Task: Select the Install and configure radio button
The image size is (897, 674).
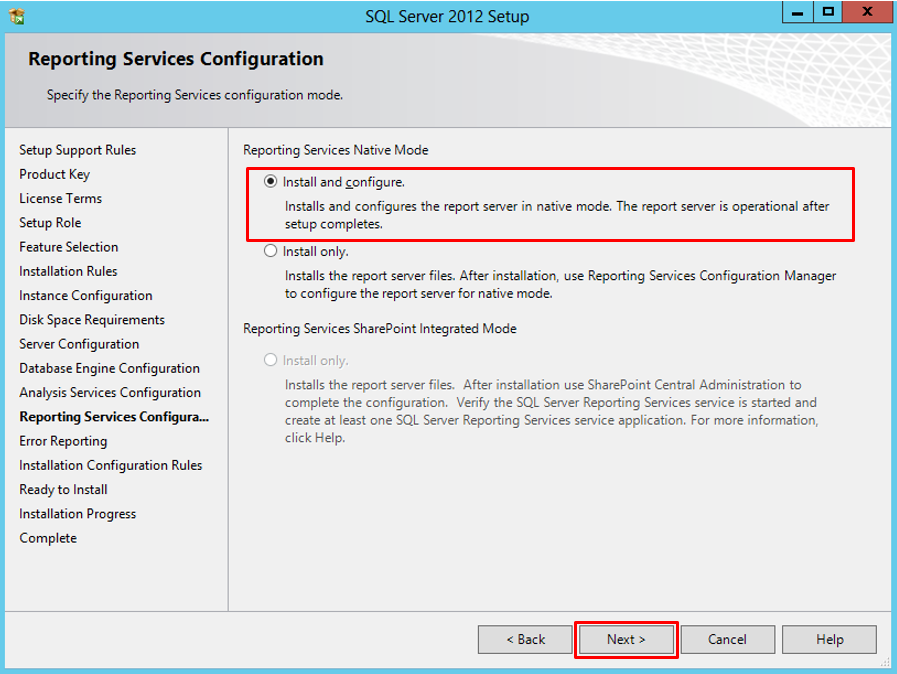Action: 270,182
